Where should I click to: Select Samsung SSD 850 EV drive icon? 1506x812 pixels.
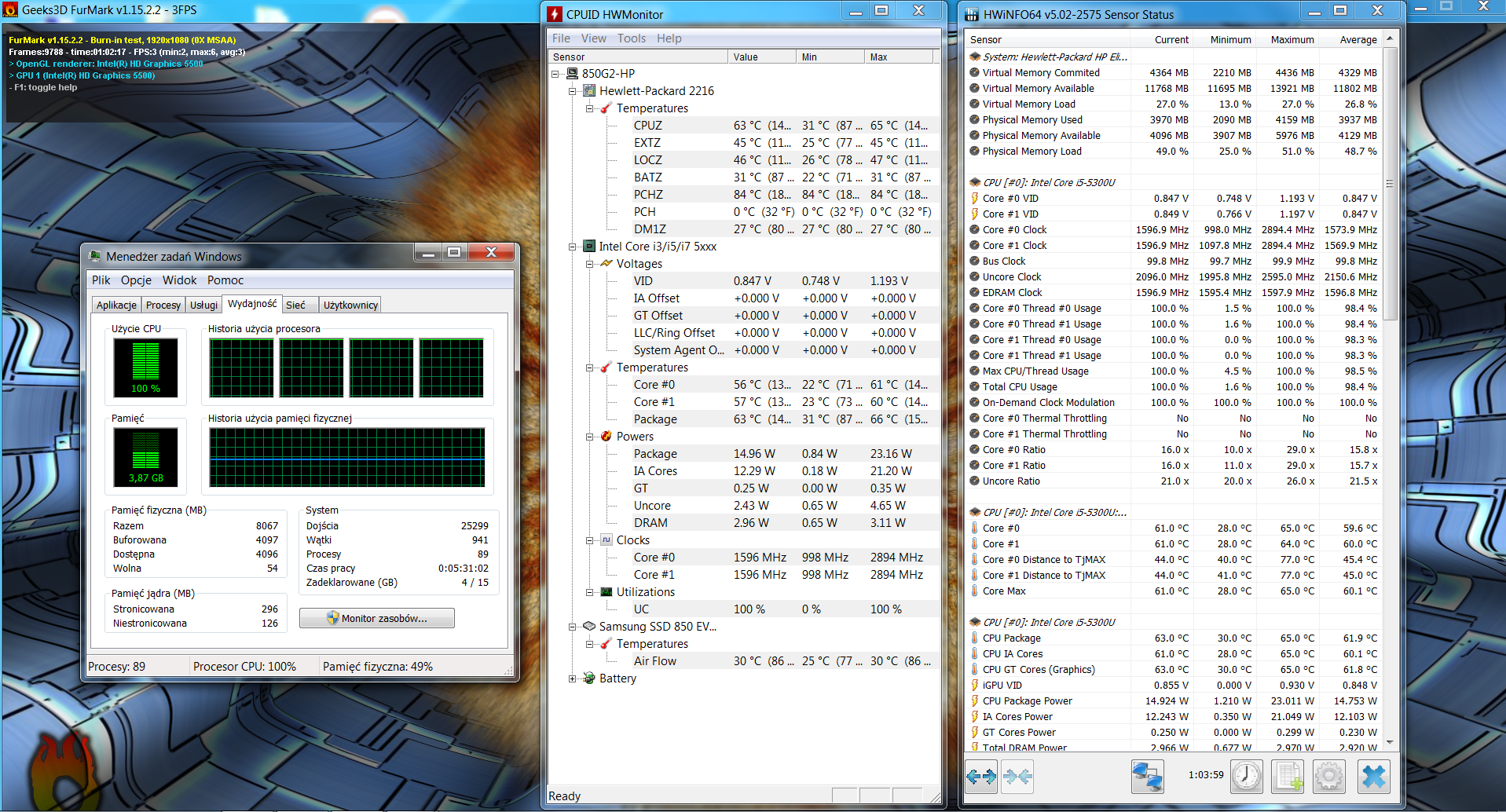[x=590, y=626]
